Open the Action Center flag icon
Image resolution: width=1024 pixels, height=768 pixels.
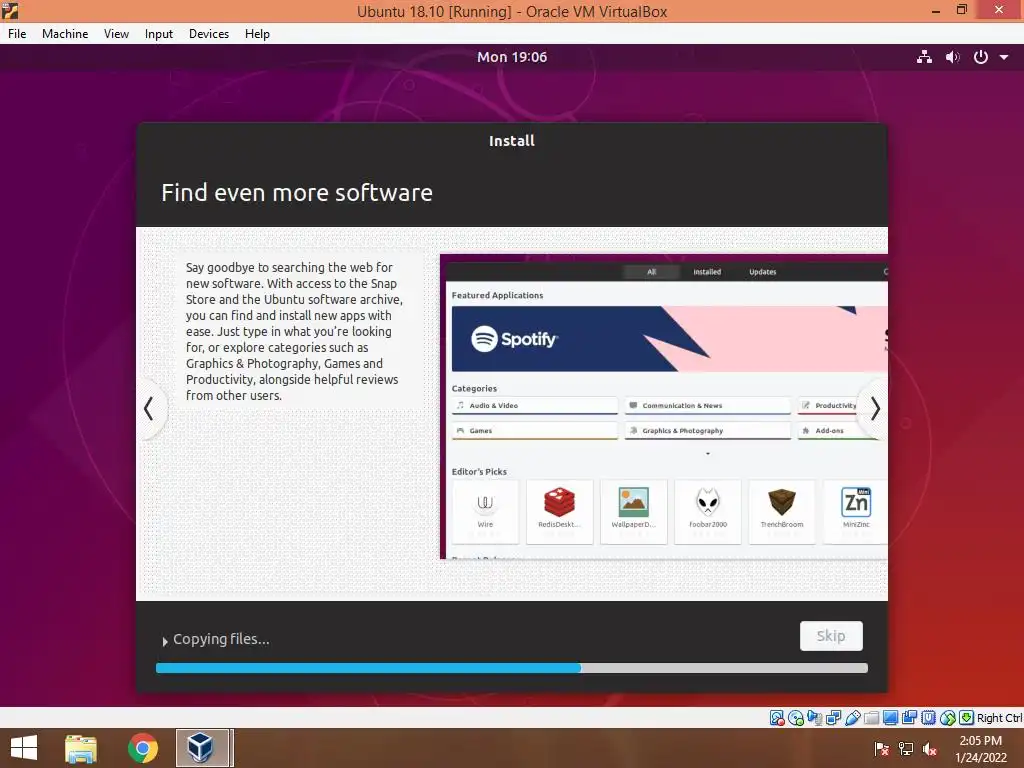(882, 748)
